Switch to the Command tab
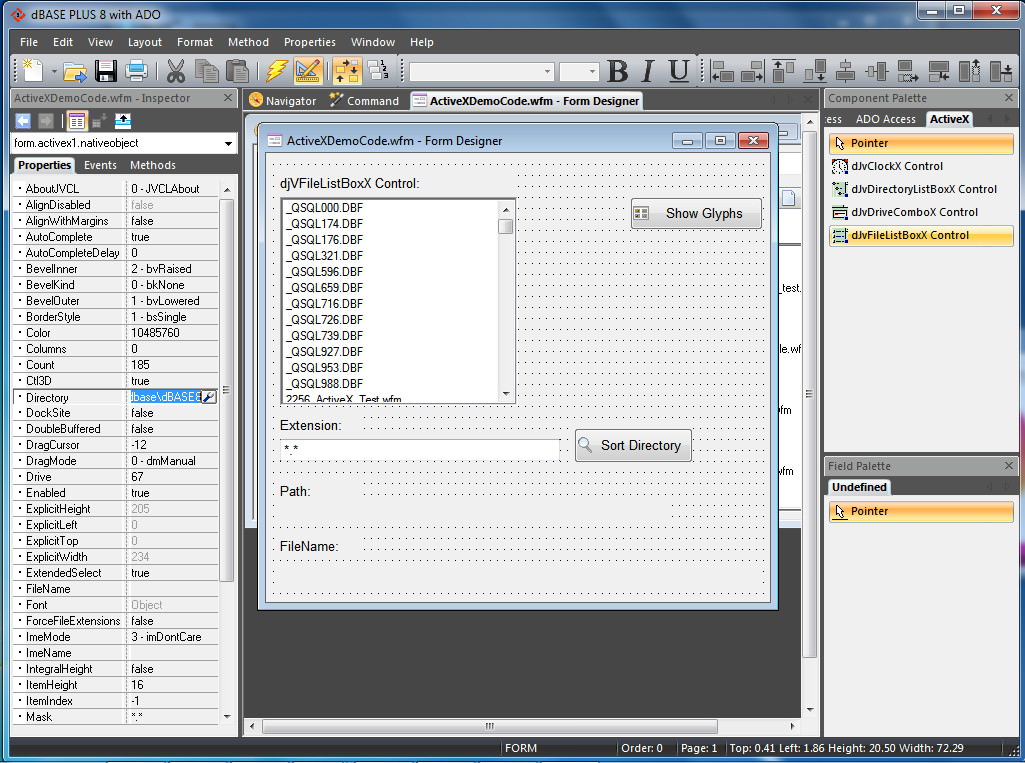The image size is (1025, 763). tap(364, 101)
